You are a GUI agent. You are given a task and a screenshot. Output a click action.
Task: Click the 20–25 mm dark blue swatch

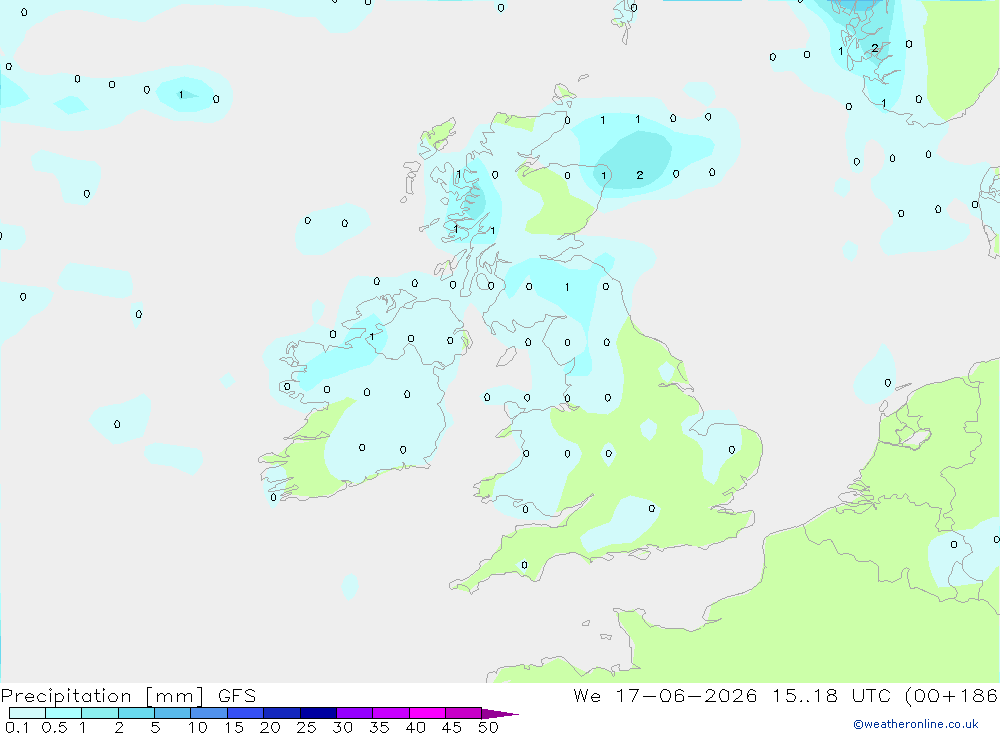click(x=282, y=713)
